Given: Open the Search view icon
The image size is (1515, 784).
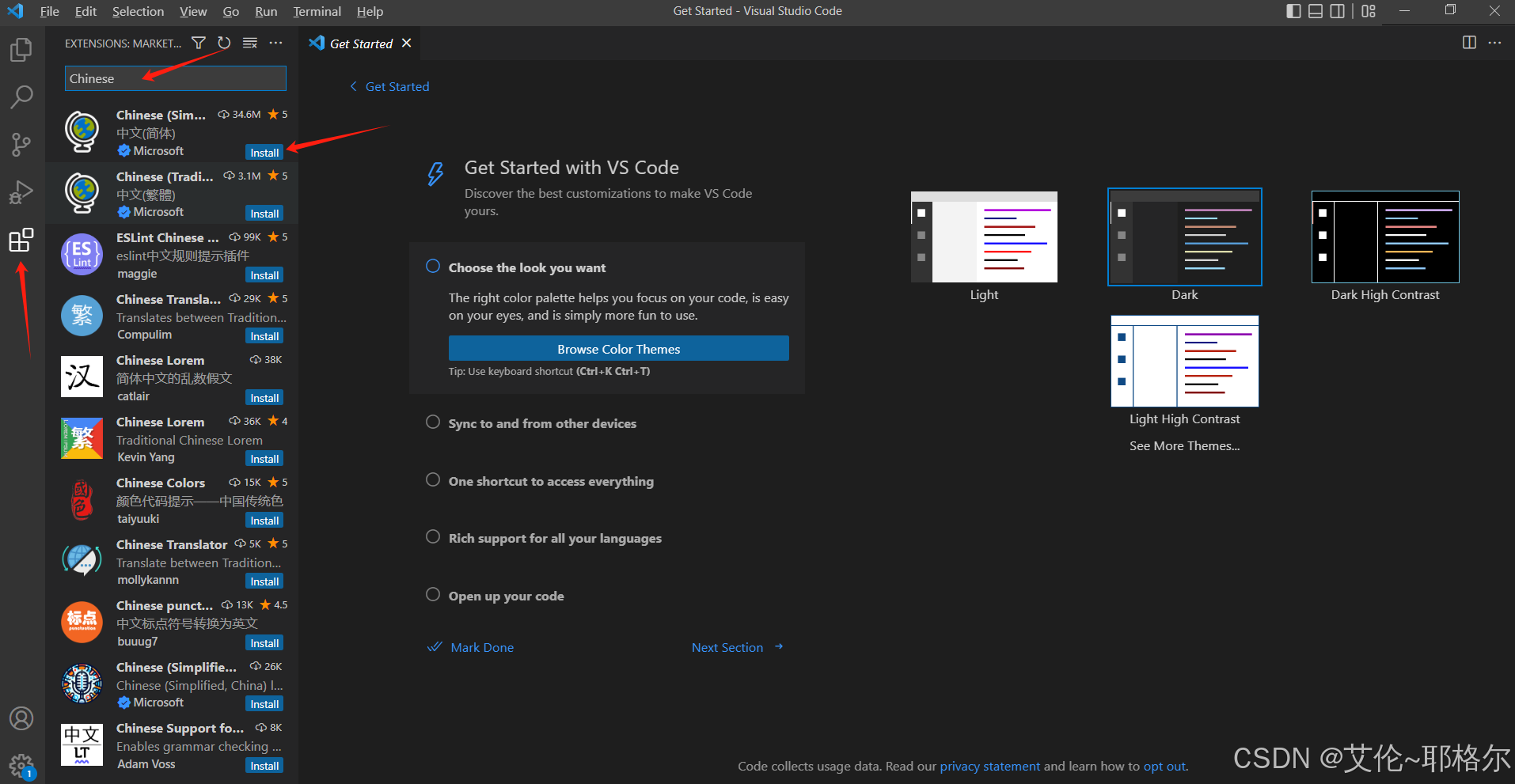Looking at the screenshot, I should tap(21, 97).
